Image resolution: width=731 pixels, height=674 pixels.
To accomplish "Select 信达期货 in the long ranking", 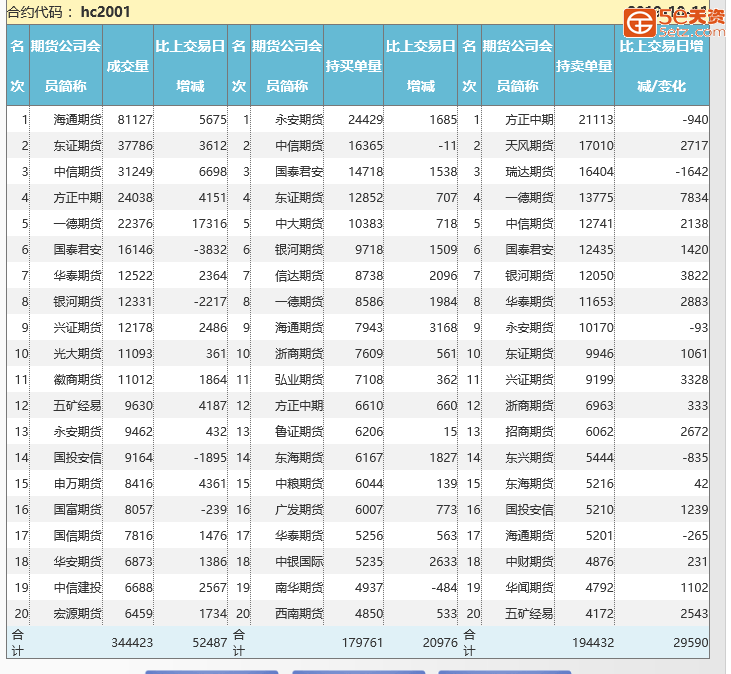I will point(299,276).
